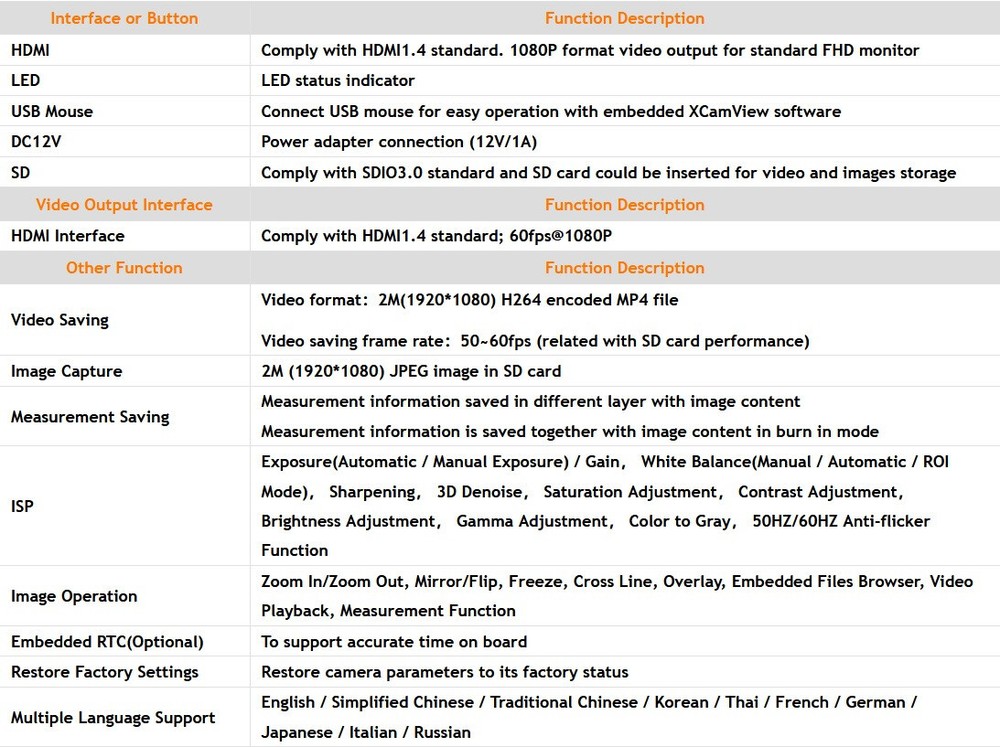Click 'Zoom In/Zoom Out, Mirror/Flip' line

point(617,581)
